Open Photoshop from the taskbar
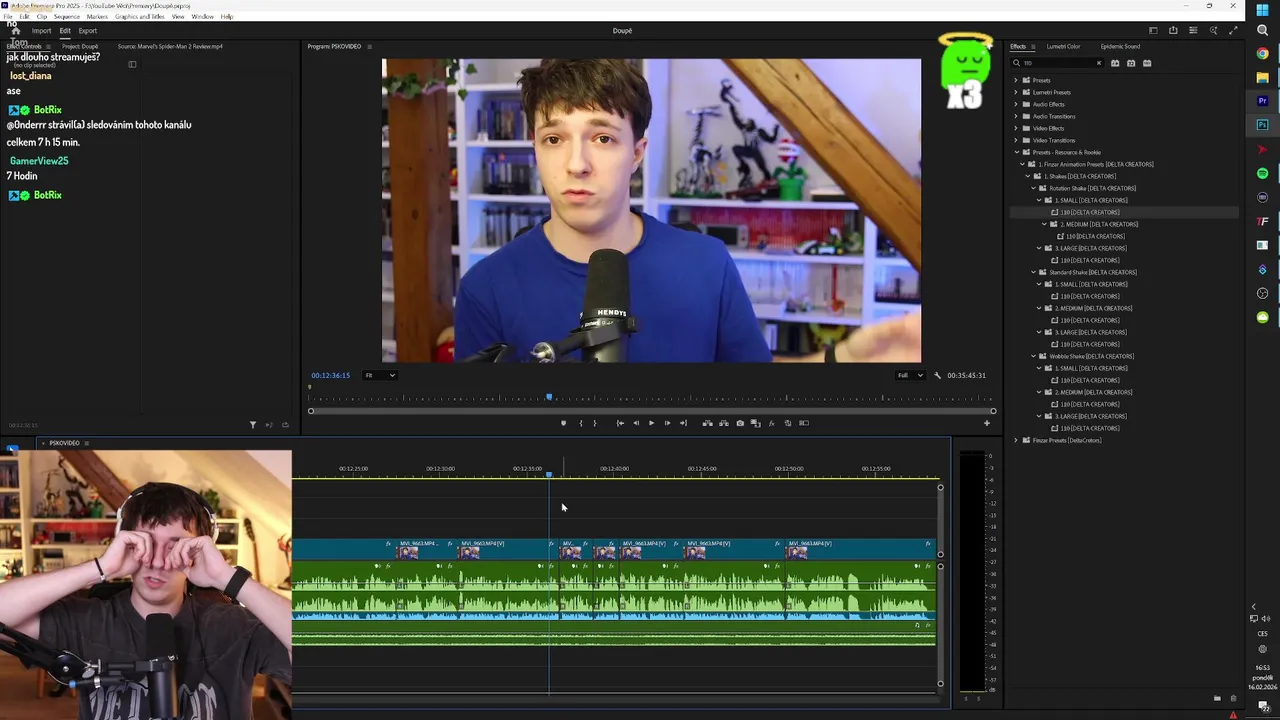The image size is (1280, 720). tap(1262, 126)
